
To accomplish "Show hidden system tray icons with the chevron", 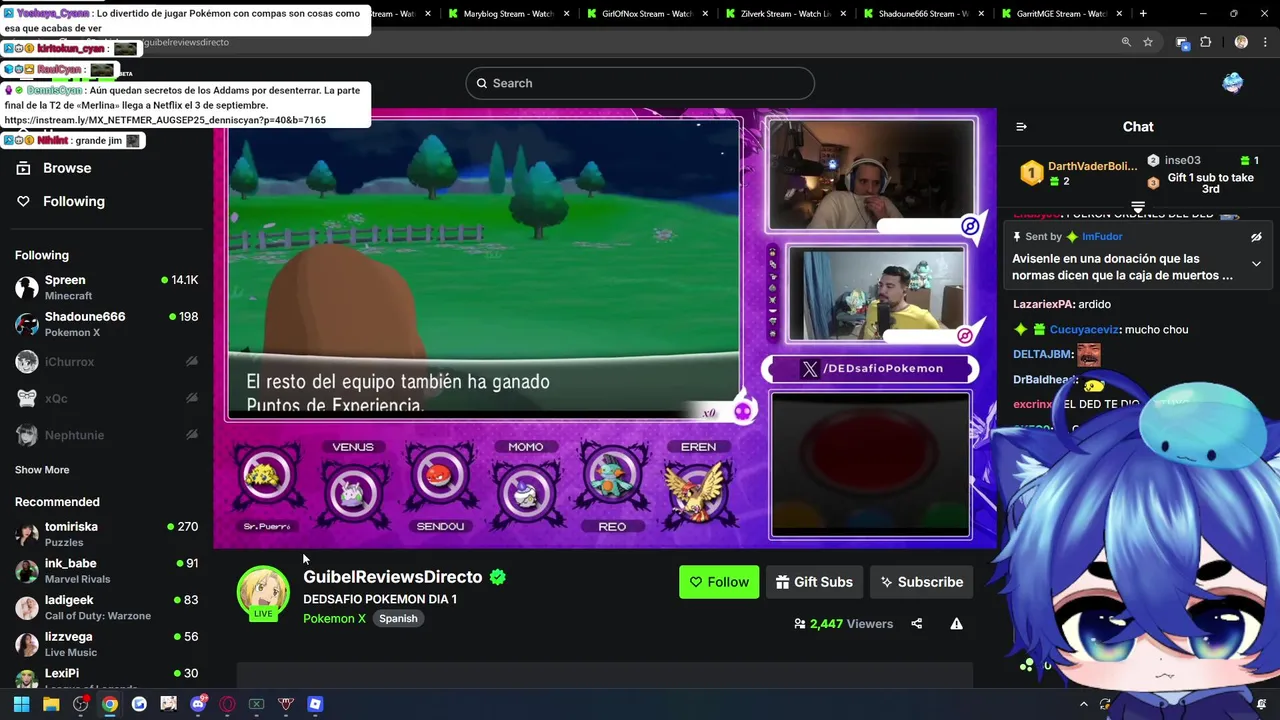I will (1083, 704).
